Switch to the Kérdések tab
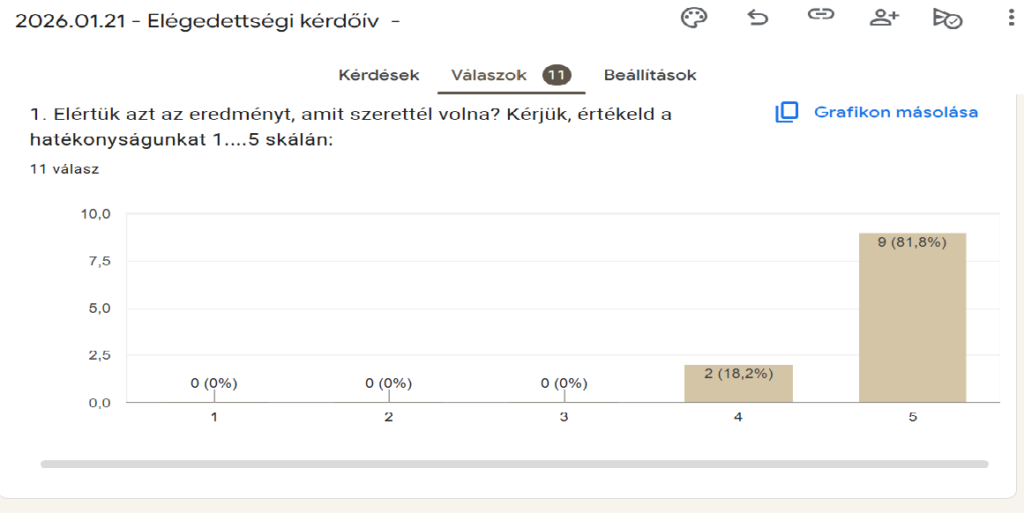The image size is (1024, 513). [x=379, y=75]
